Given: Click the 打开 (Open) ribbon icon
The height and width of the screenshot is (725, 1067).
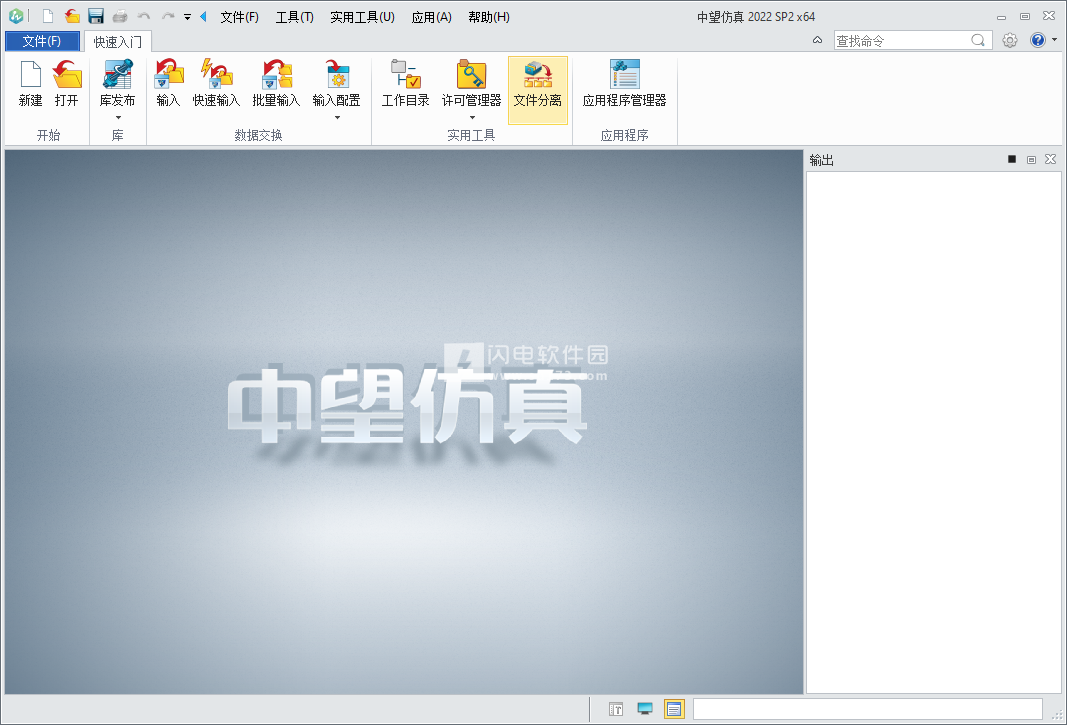Looking at the screenshot, I should tap(67, 75).
